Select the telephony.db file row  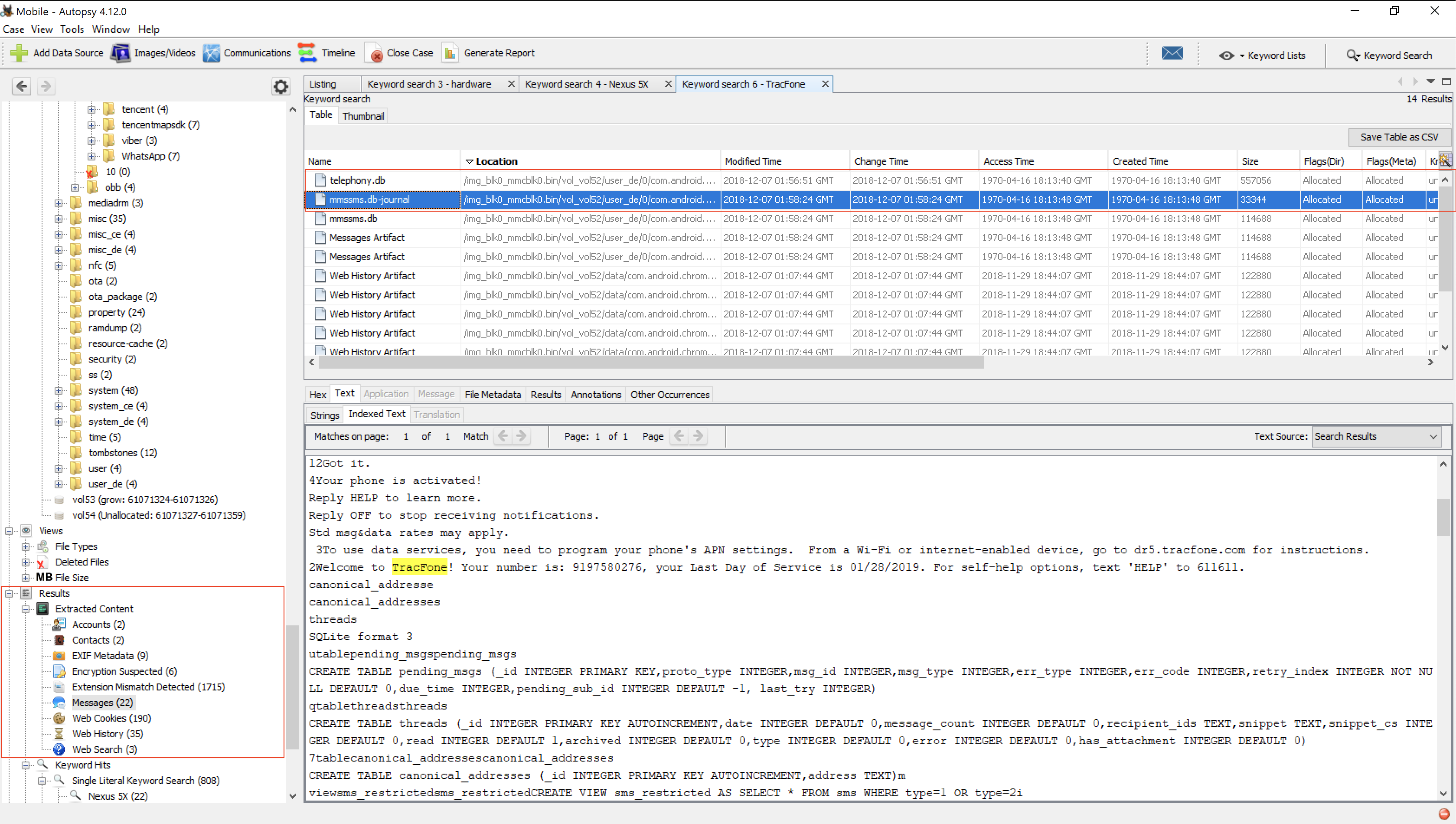[871, 180]
